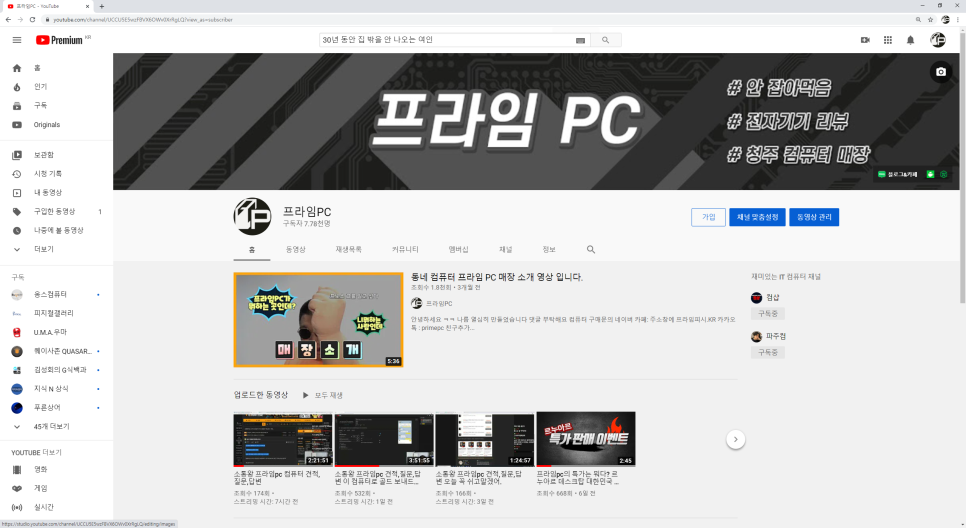The image size is (966, 528).
Task: Click the 가입 join button
Action: point(708,217)
